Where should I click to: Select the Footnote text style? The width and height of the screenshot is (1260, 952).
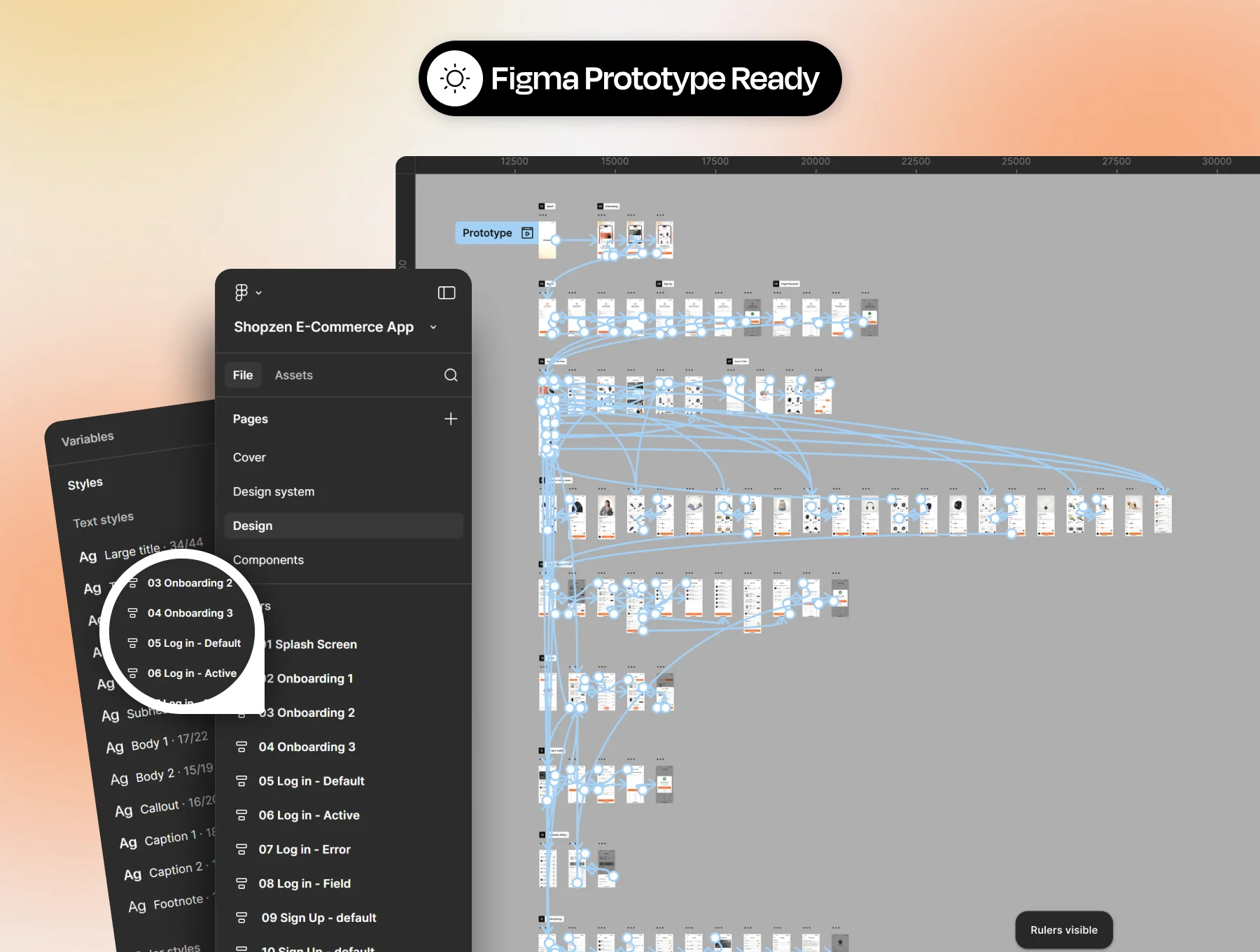click(x=171, y=902)
